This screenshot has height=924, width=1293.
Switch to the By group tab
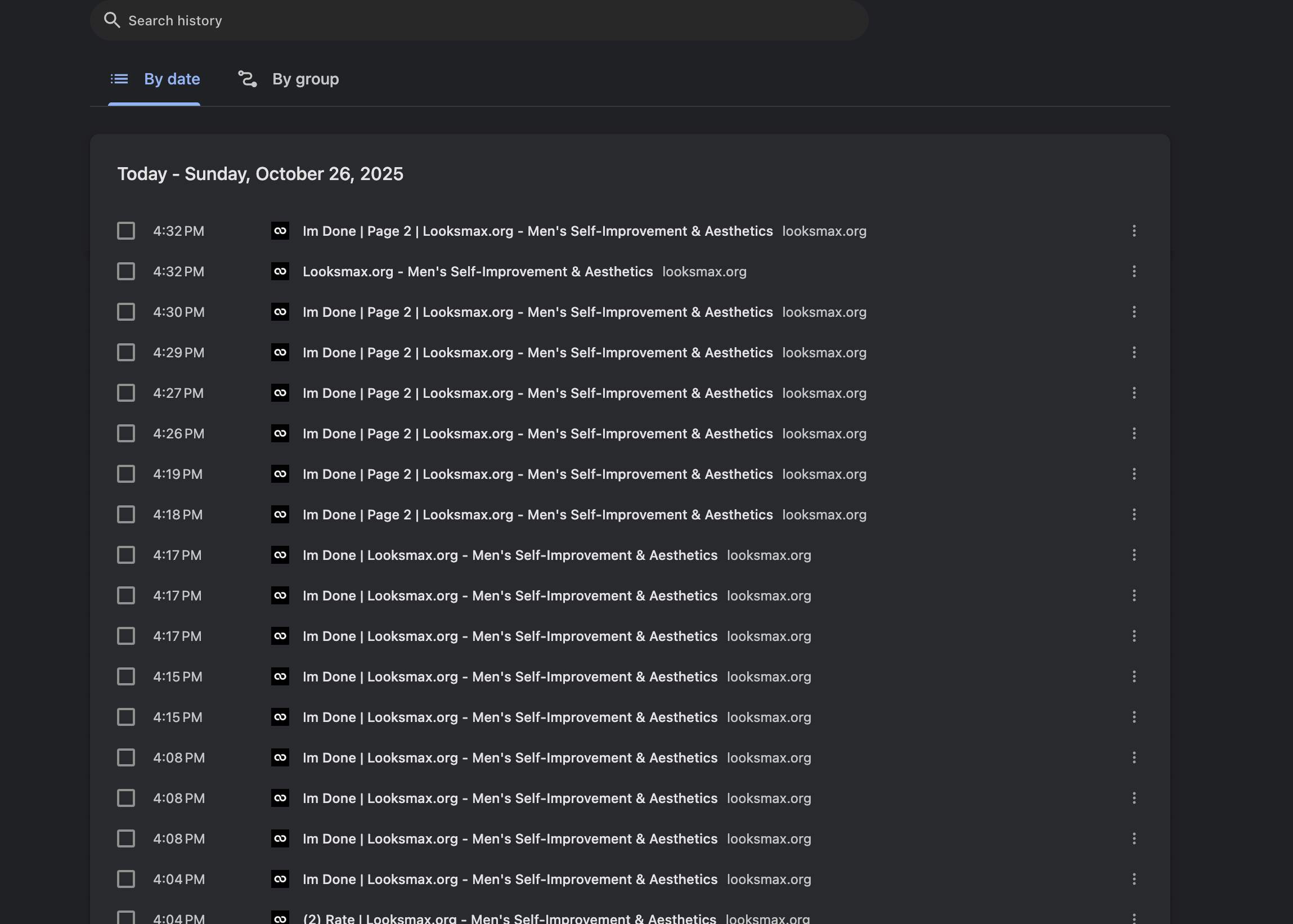(305, 79)
